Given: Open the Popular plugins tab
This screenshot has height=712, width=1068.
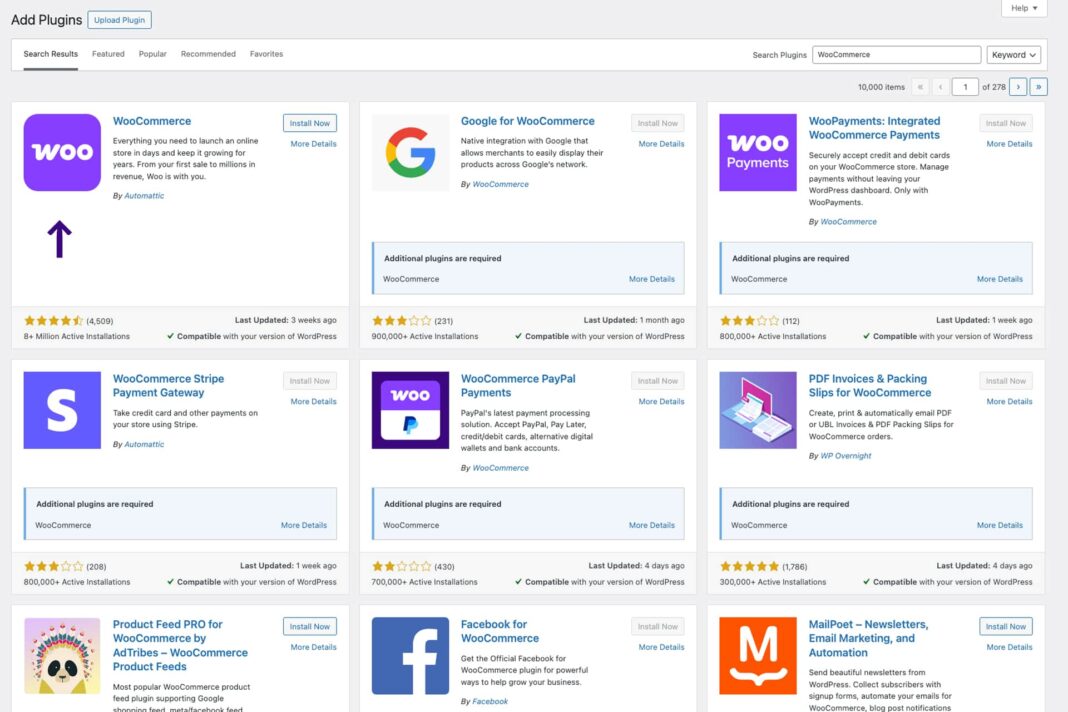Looking at the screenshot, I should tap(153, 54).
